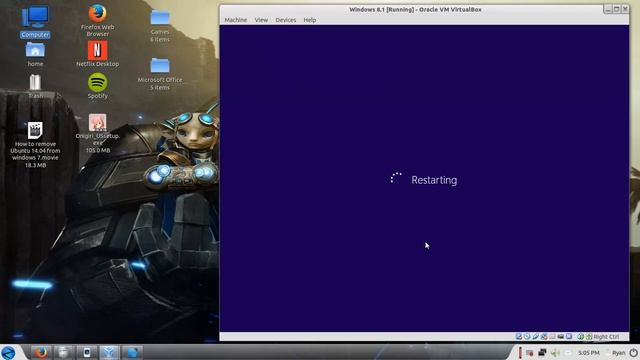Open the Devices menu in VirtualBox
The image size is (640, 360).
tap(286, 20)
